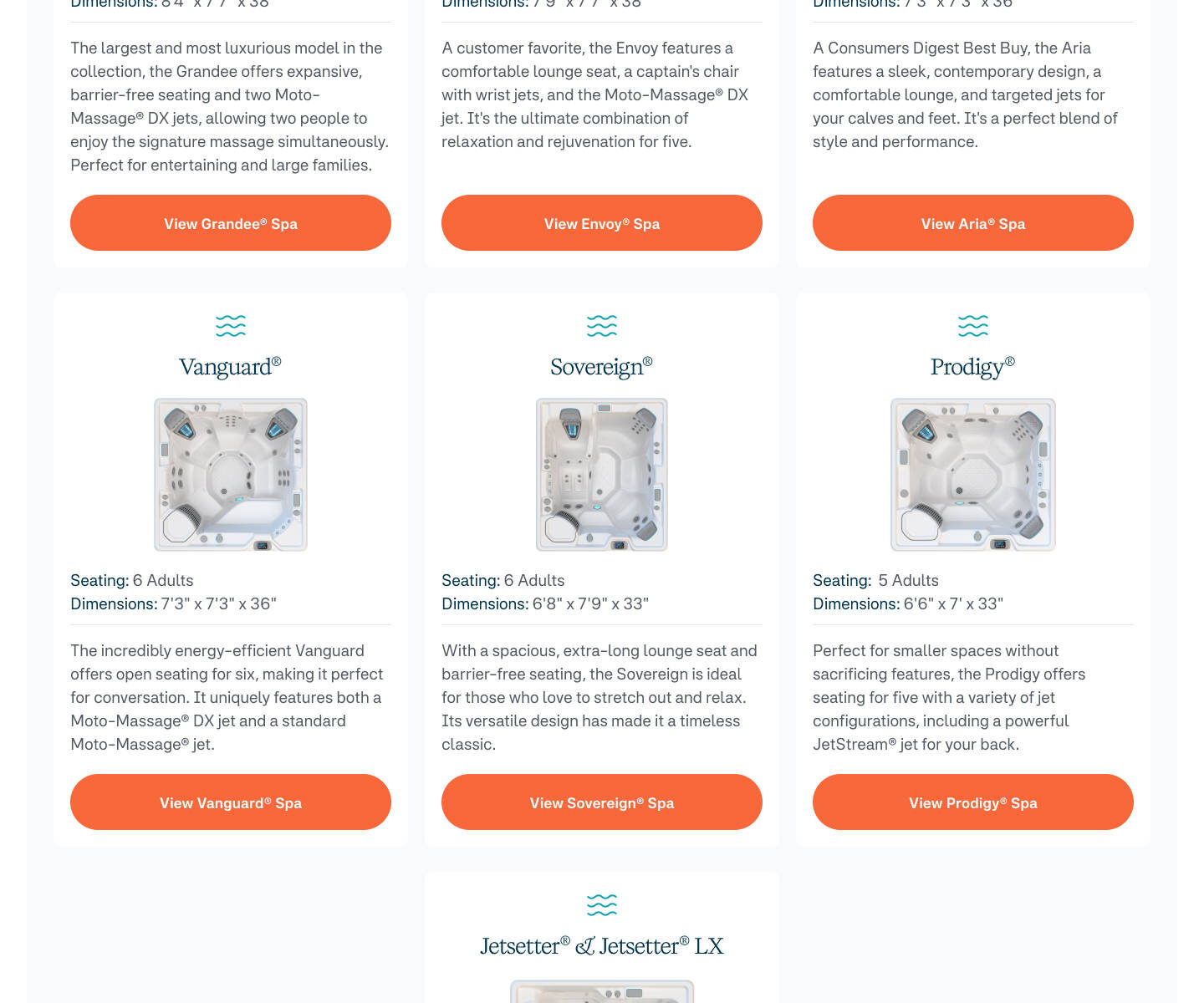Viewport: 1204px width, 1003px height.
Task: Click the Jetsetter spa image at bottom
Action: (x=602, y=991)
